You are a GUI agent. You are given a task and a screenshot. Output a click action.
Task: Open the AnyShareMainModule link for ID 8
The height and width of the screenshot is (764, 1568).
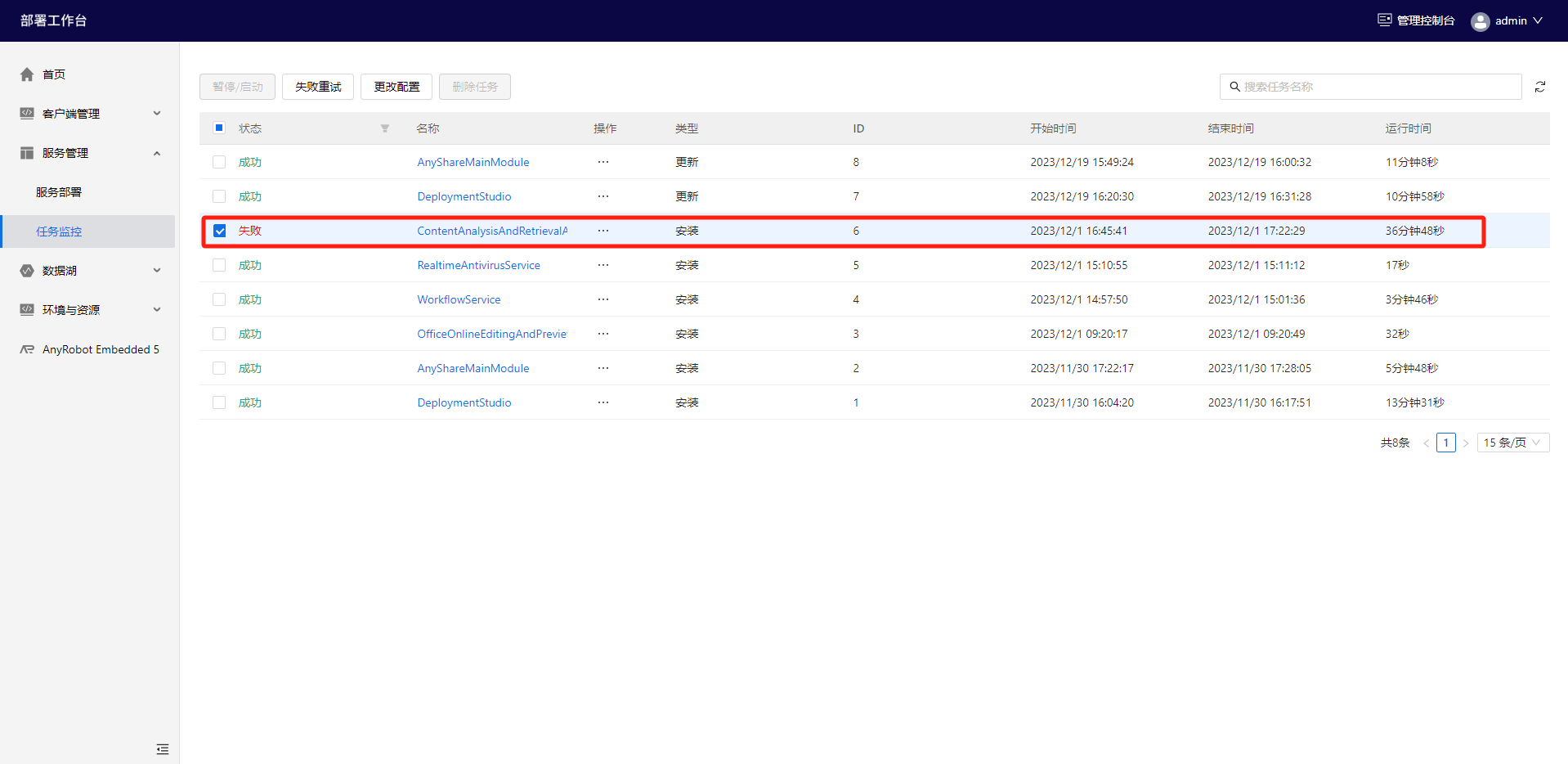coord(473,162)
